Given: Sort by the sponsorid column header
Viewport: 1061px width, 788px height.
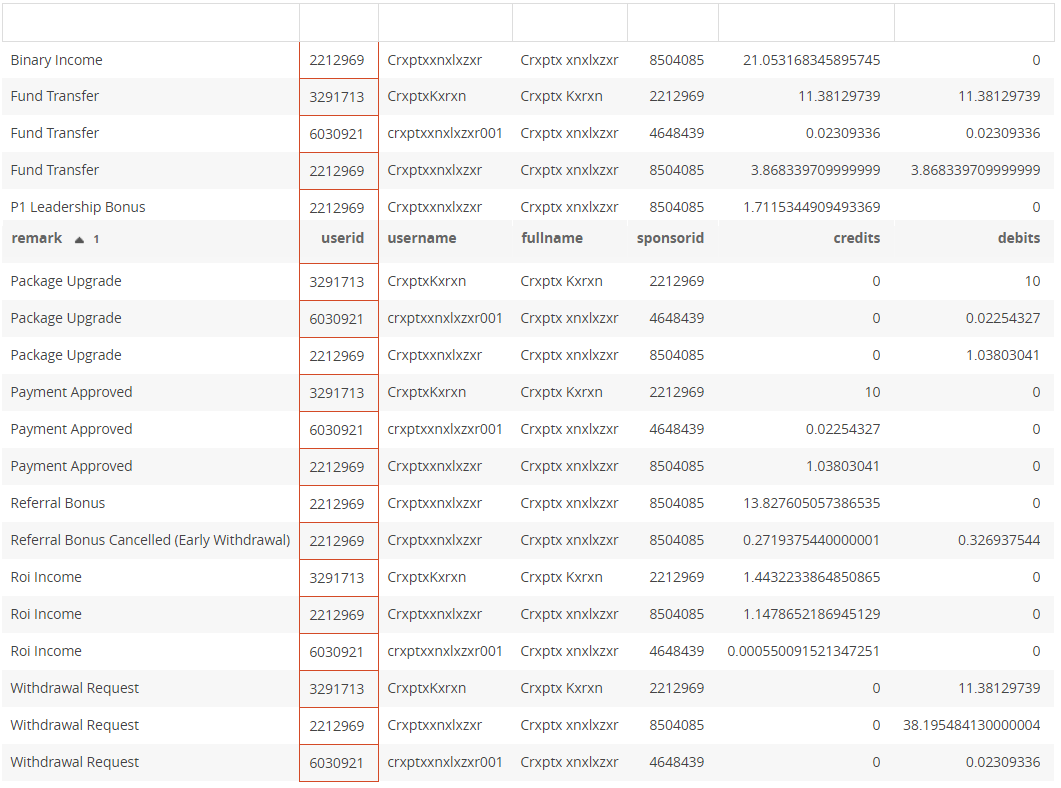Looking at the screenshot, I should pyautogui.click(x=670, y=238).
